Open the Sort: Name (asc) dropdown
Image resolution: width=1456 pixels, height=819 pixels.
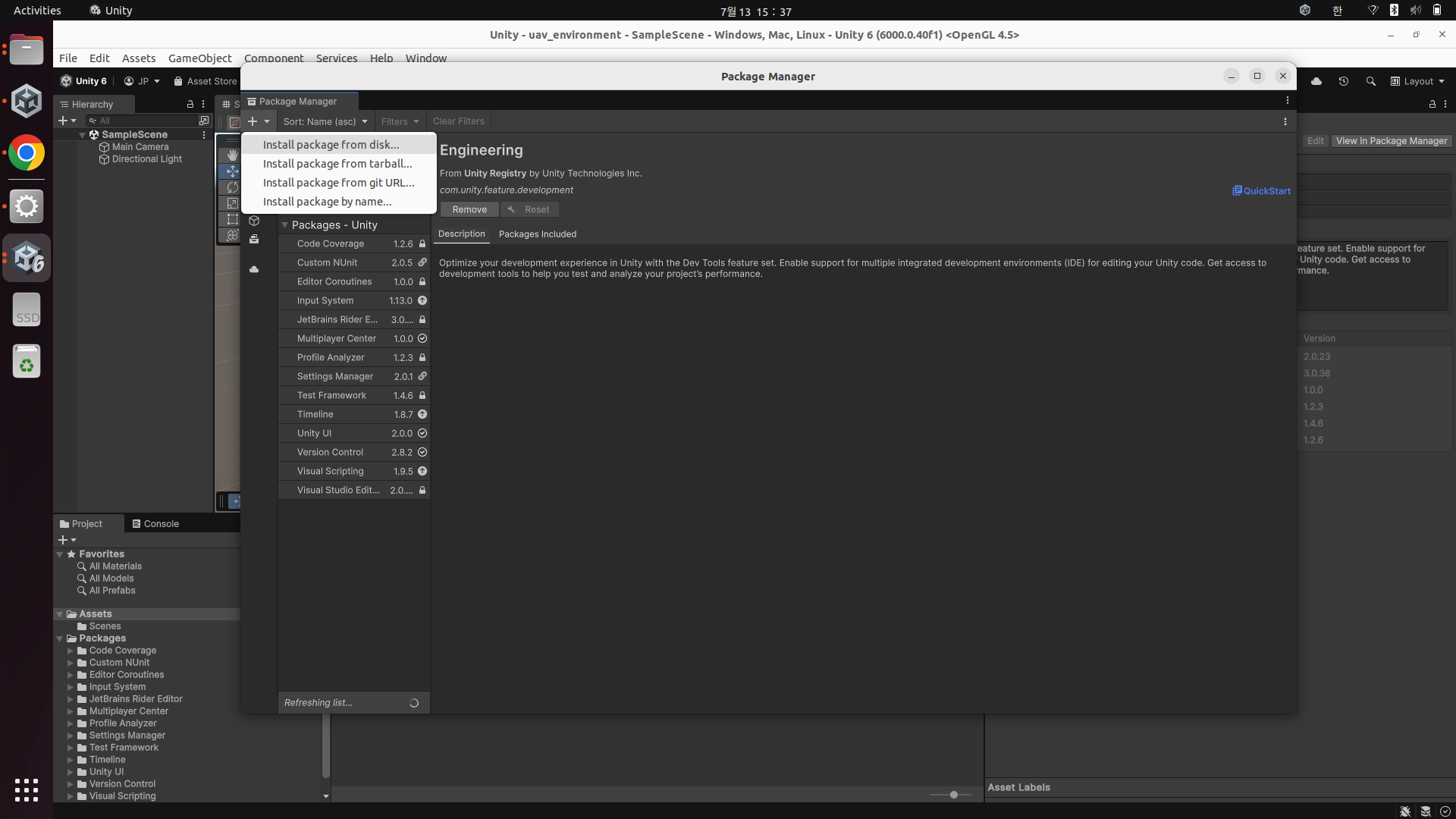tap(325, 121)
